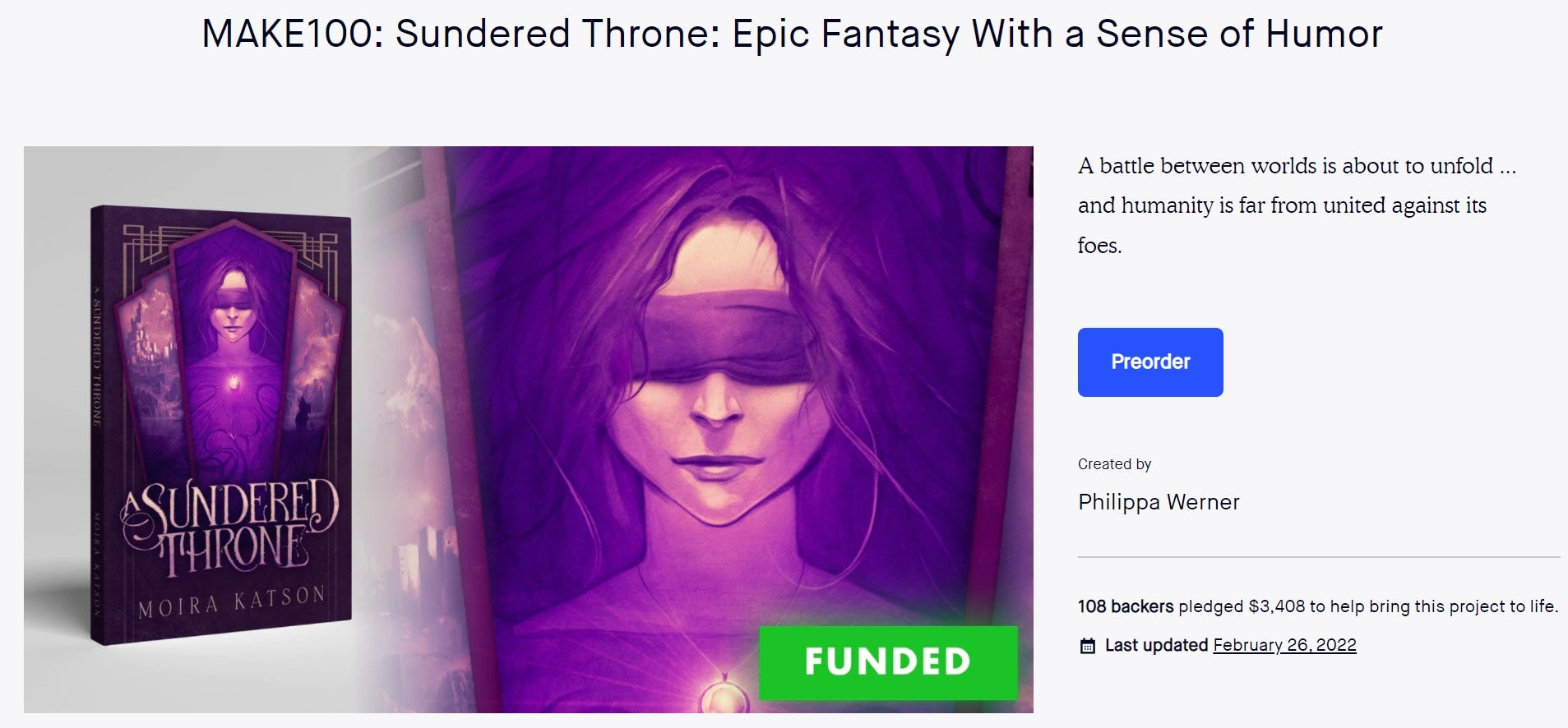Click the glowing orb on the small book cover
1568x728 pixels.
point(234,383)
